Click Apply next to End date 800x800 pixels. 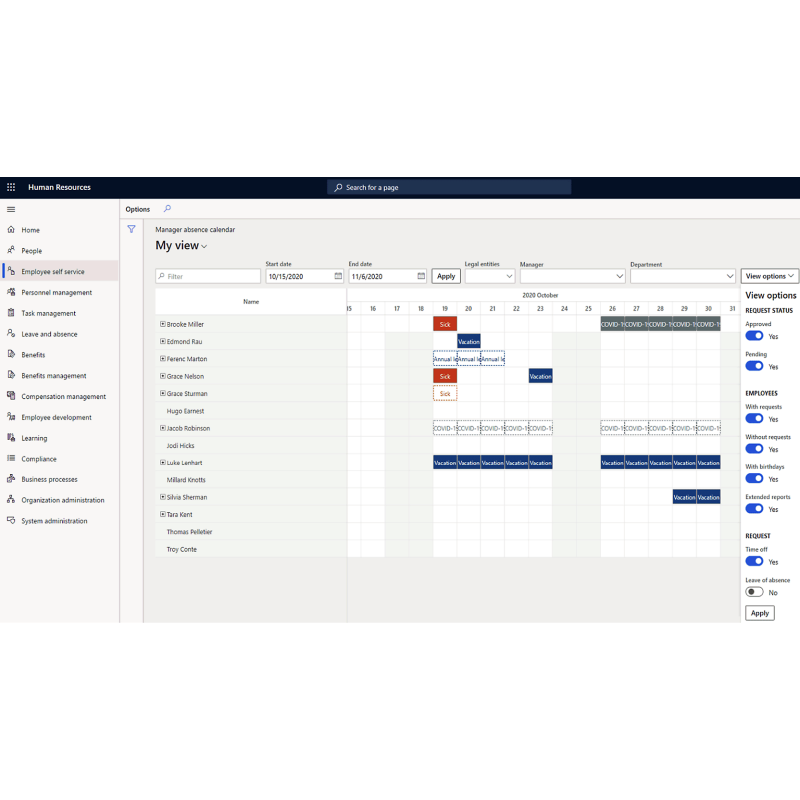[x=446, y=276]
